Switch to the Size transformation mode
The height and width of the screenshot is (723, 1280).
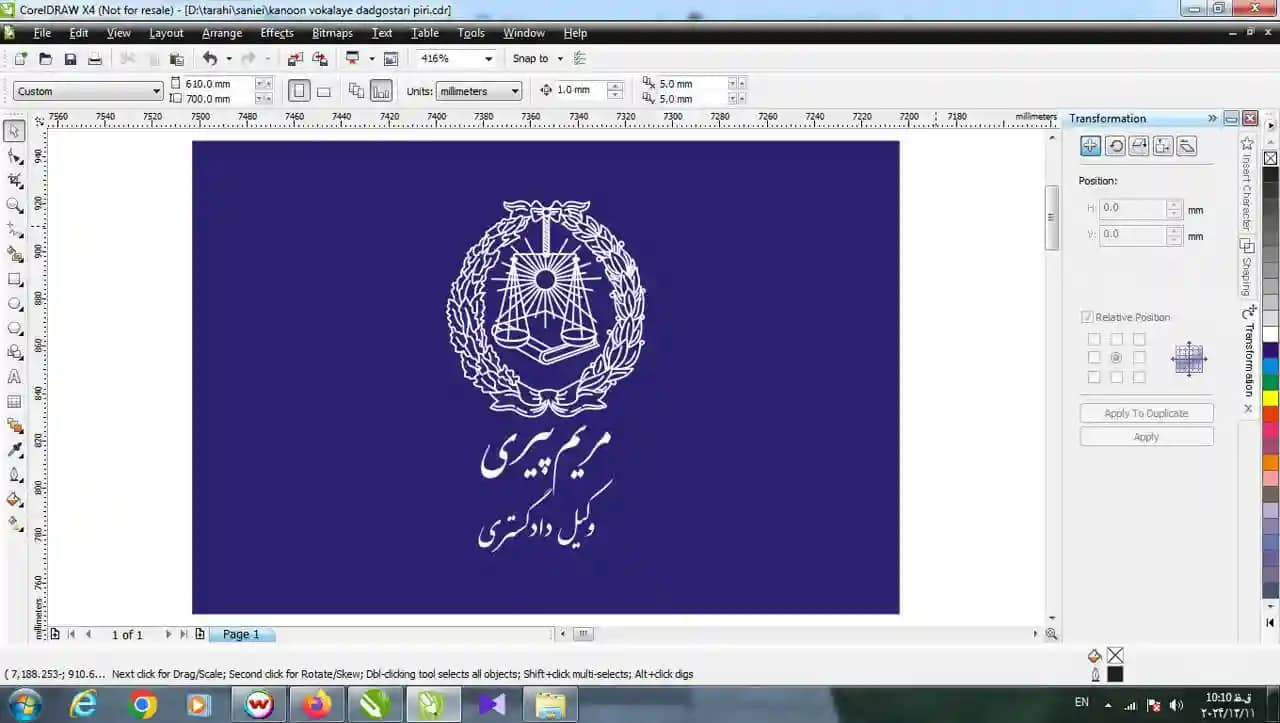[1163, 146]
